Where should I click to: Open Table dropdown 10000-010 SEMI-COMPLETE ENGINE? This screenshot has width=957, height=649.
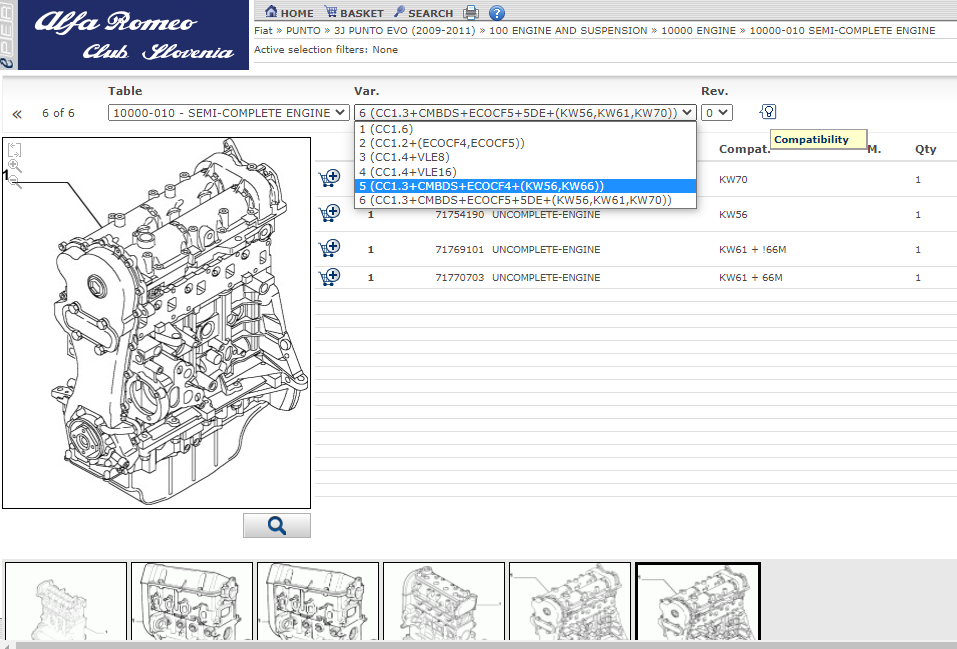(x=228, y=112)
